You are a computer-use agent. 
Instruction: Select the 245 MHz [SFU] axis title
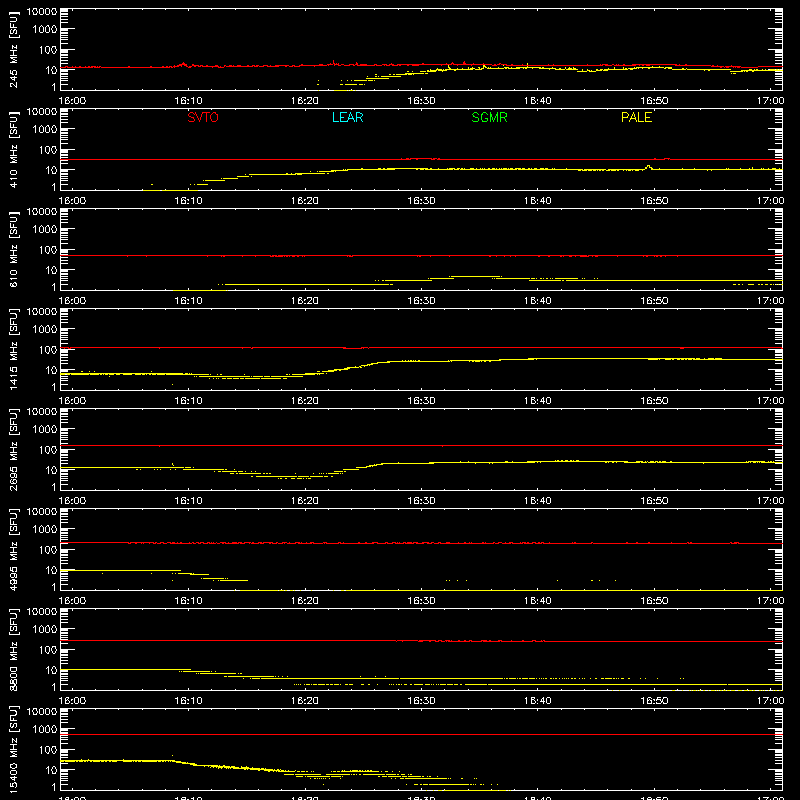(x=14, y=49)
